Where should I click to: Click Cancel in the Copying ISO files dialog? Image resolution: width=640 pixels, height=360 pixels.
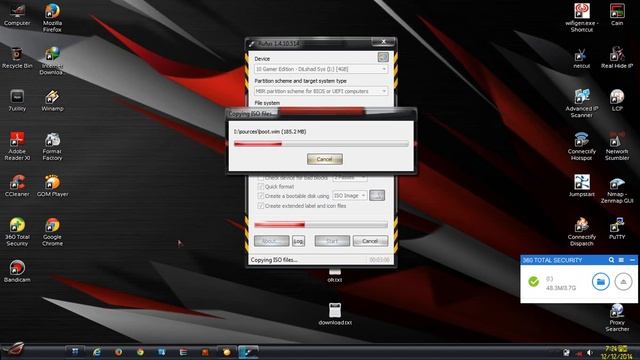324,159
